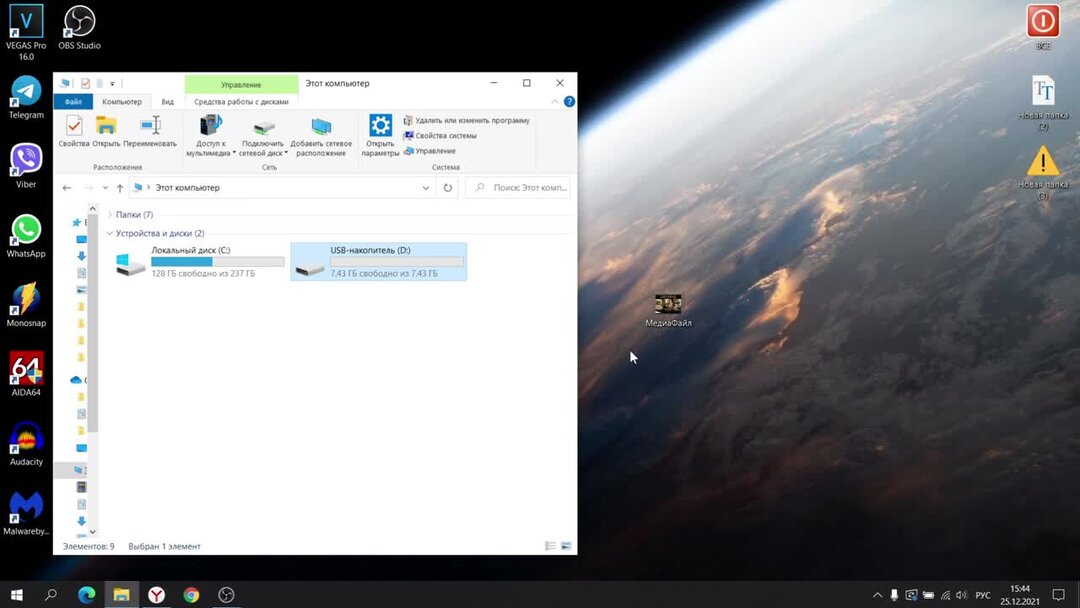Click C: drive free space bar

pos(218,262)
